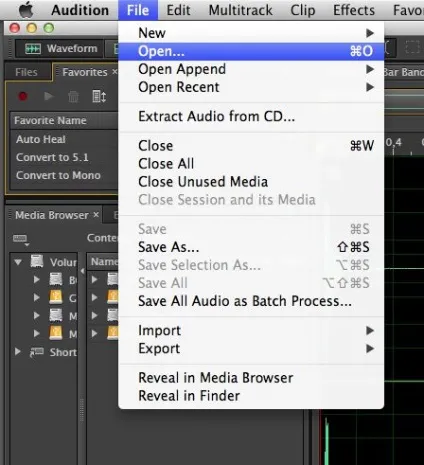Expand the drive starting with B

point(36,280)
